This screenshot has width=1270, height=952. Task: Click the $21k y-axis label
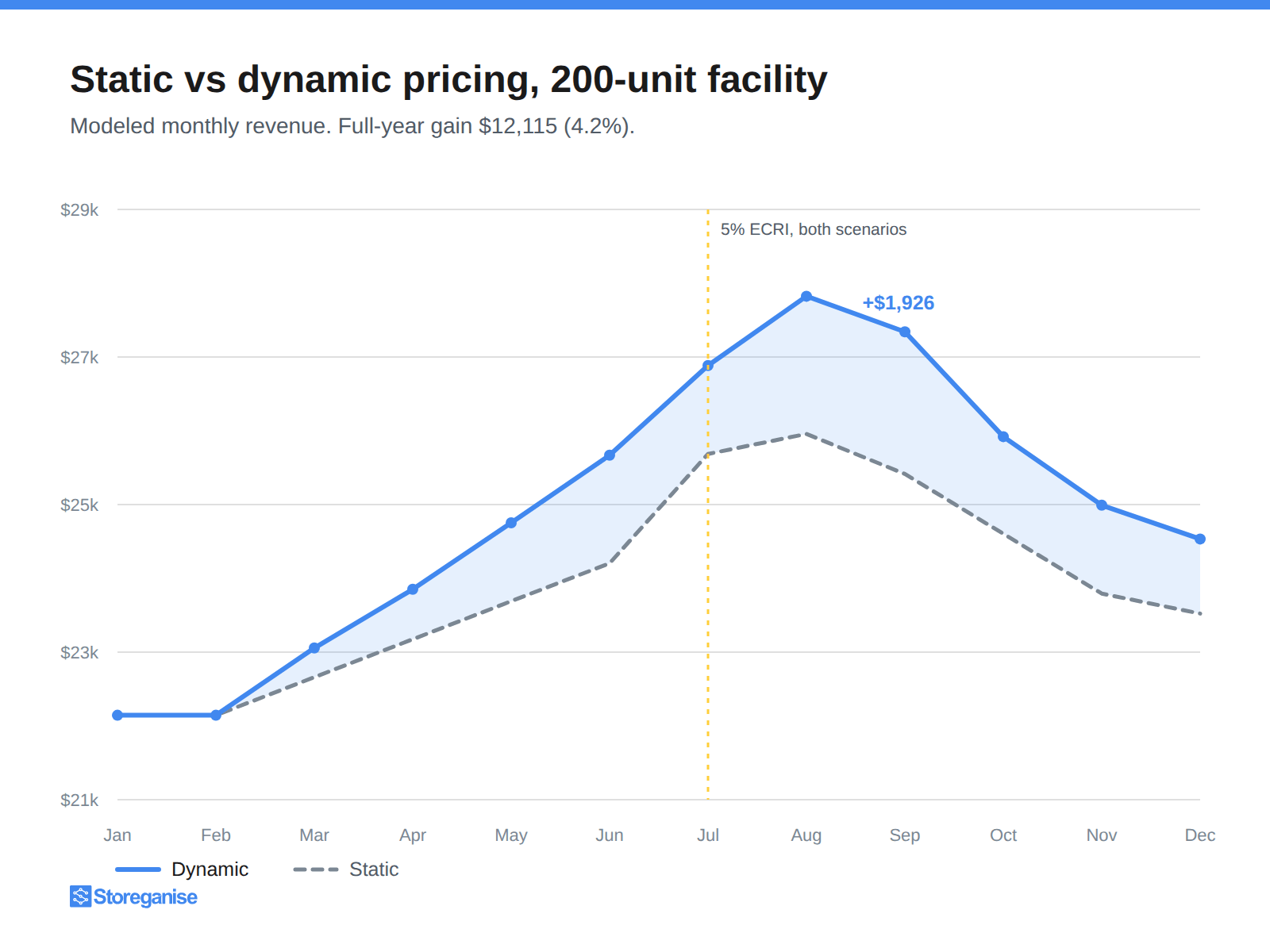click(x=79, y=800)
